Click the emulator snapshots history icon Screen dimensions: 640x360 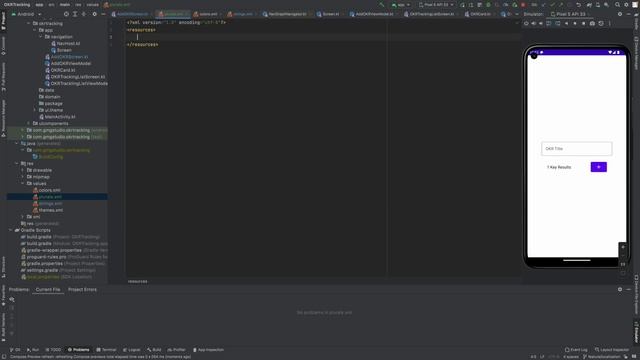tap(601, 24)
